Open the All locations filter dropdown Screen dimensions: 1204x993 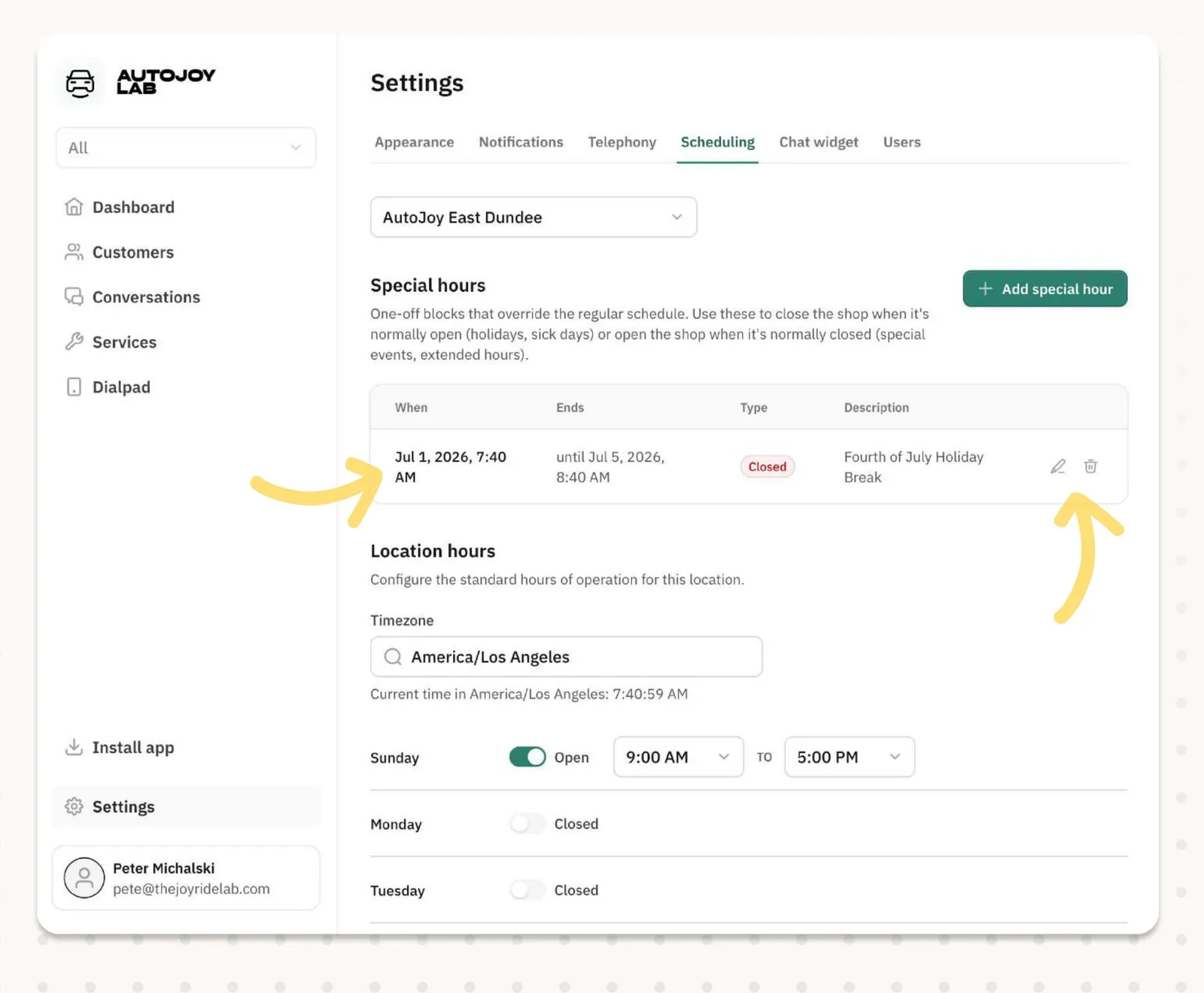[186, 147]
